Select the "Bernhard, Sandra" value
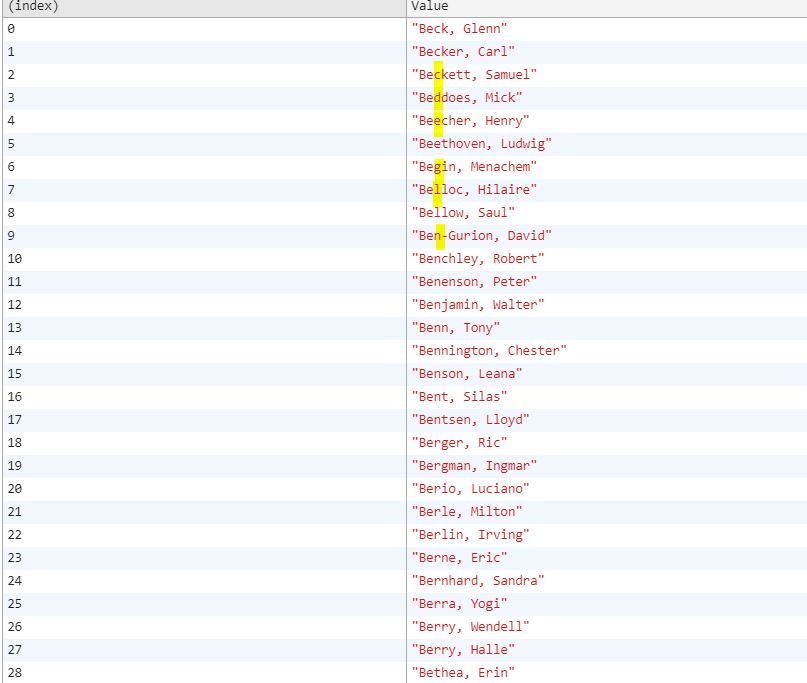 (x=478, y=581)
